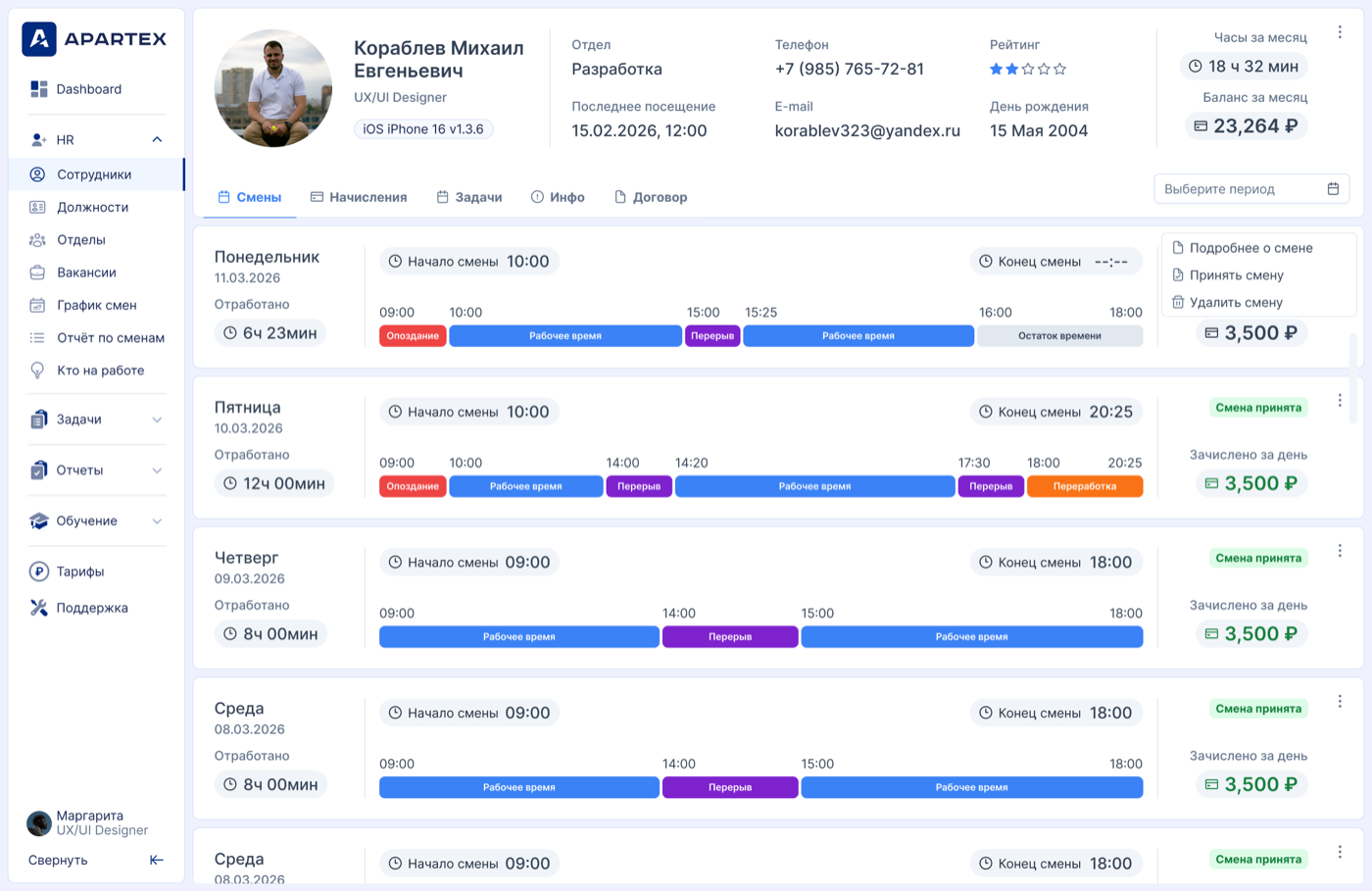Click the Смена принята badge on Пятница
The height and width of the screenshot is (891, 1372).
[x=1258, y=408]
